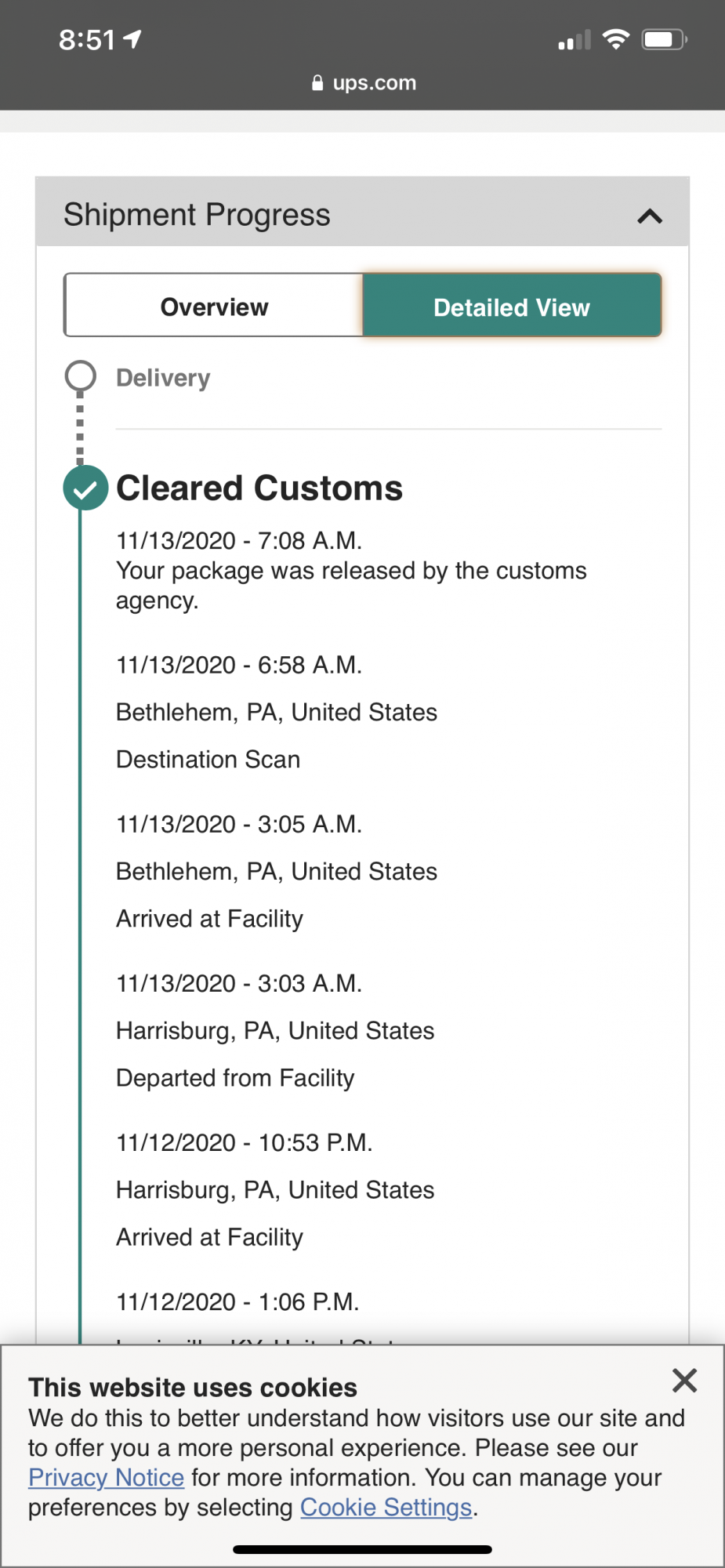
Task: Switch to the Overview tab
Action: pyautogui.click(x=214, y=307)
